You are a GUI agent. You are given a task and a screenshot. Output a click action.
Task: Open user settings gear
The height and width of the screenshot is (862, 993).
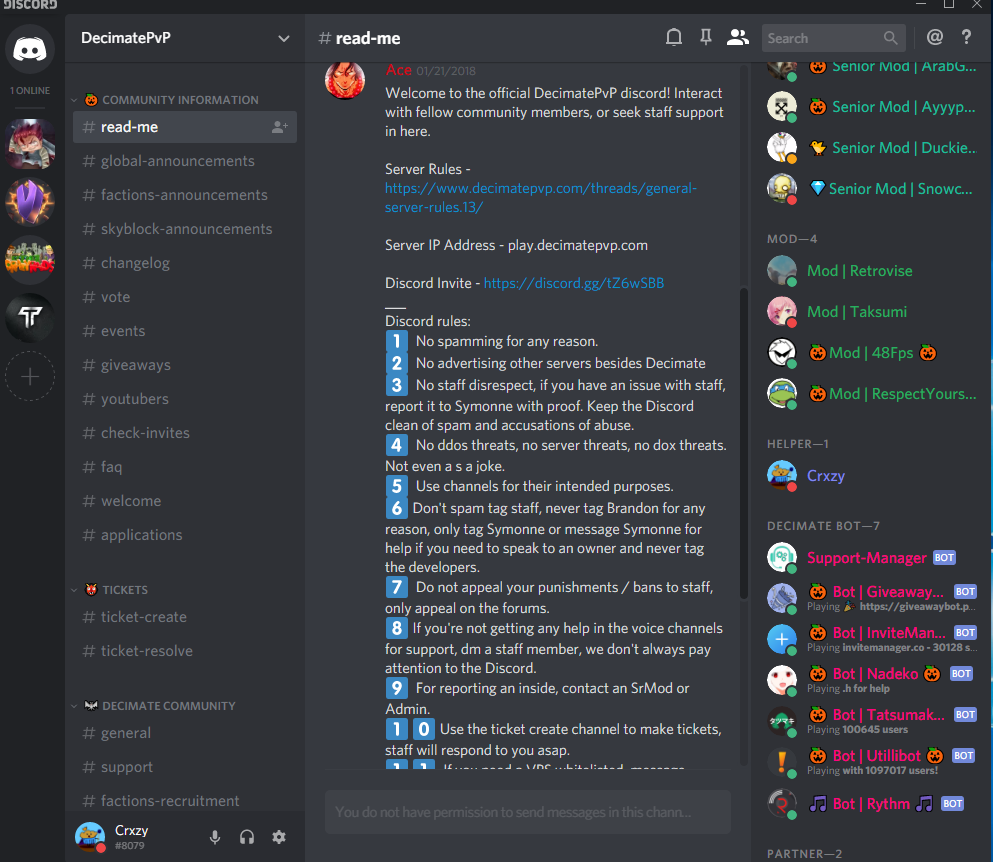279,837
